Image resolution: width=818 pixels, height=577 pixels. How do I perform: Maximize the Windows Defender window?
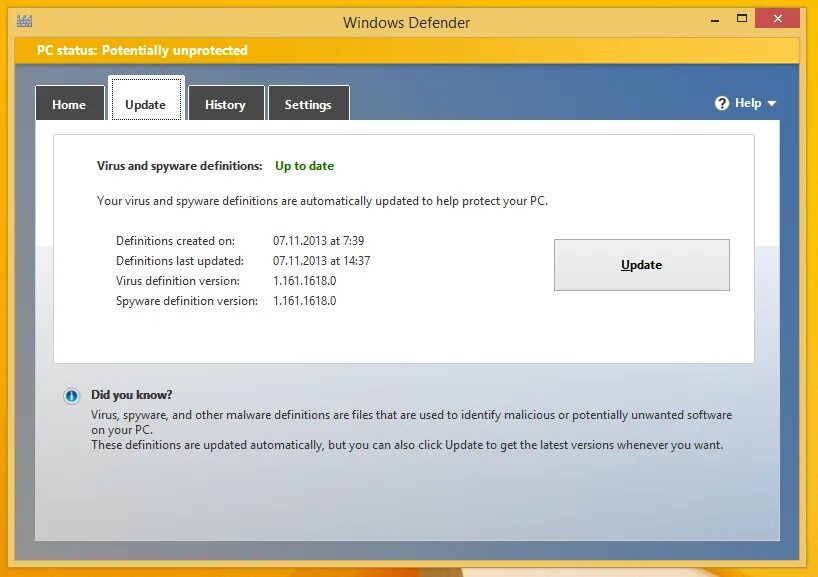point(742,19)
